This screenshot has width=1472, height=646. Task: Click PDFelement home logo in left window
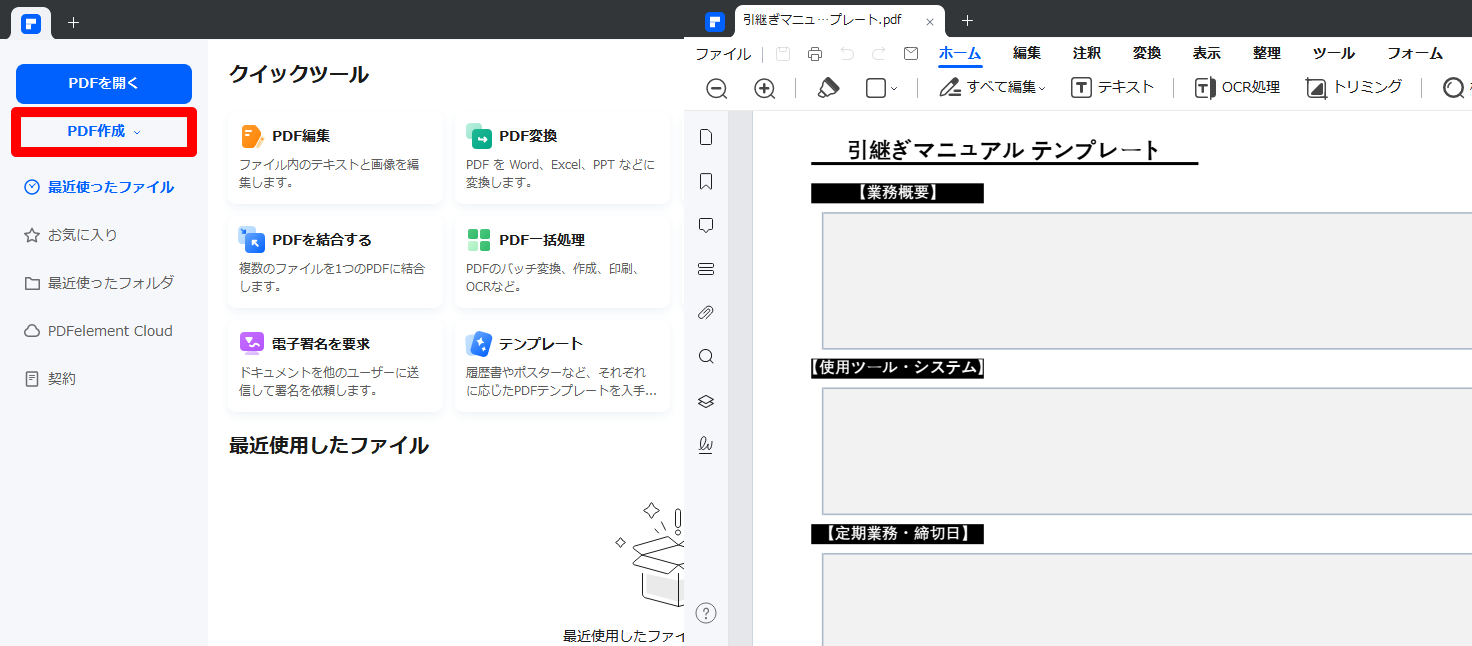click(31, 23)
